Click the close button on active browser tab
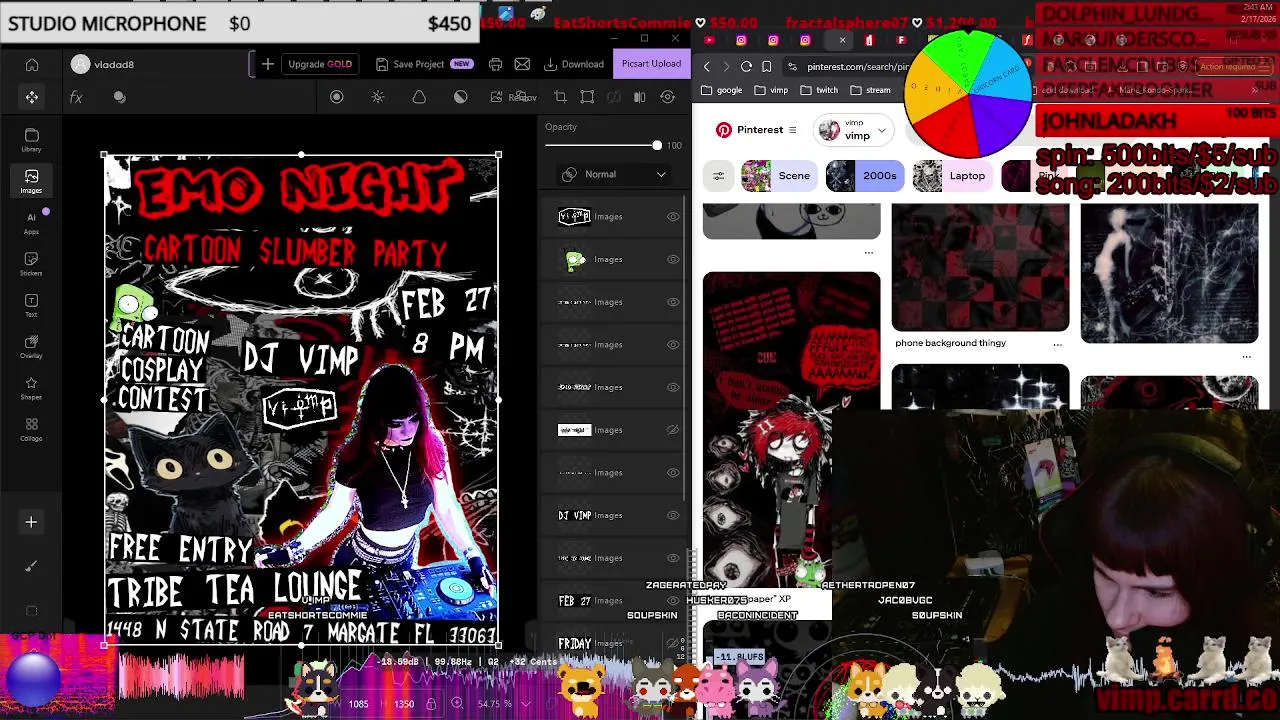This screenshot has height=720, width=1280. coord(842,40)
